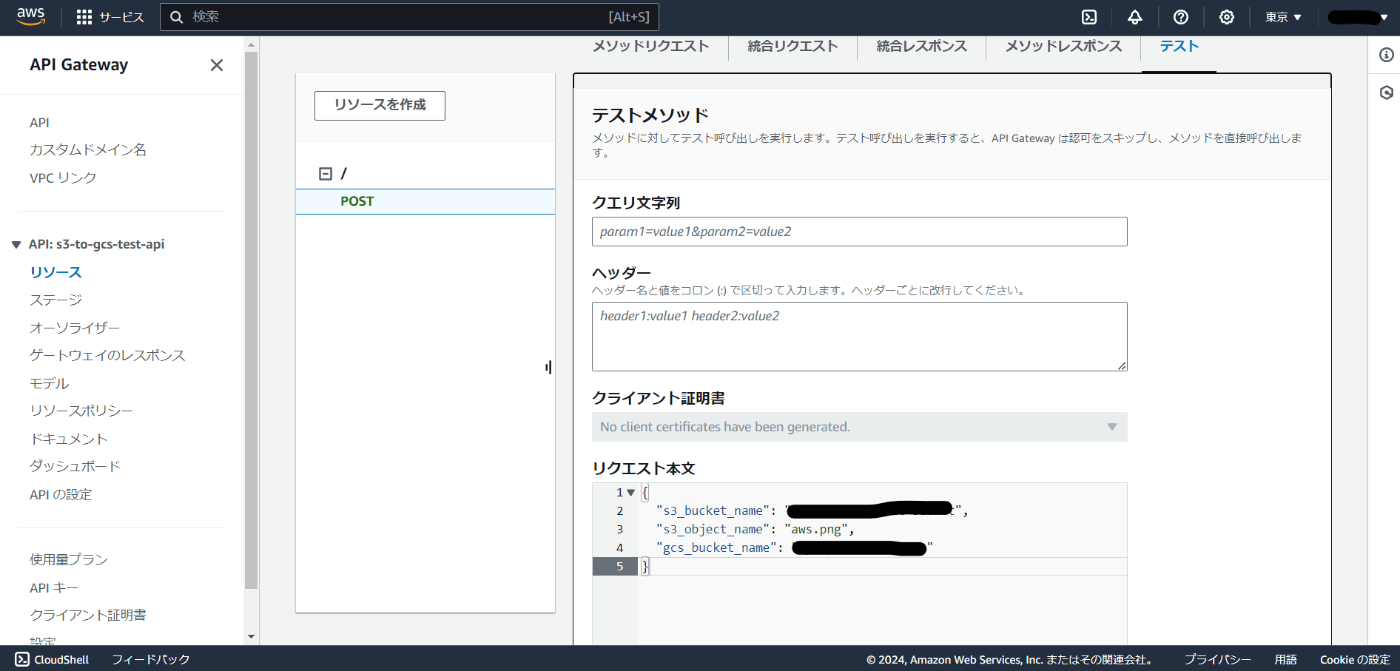Screen dimensions: 1400x671
Task: Click the リソースを作成 button
Action: click(380, 105)
